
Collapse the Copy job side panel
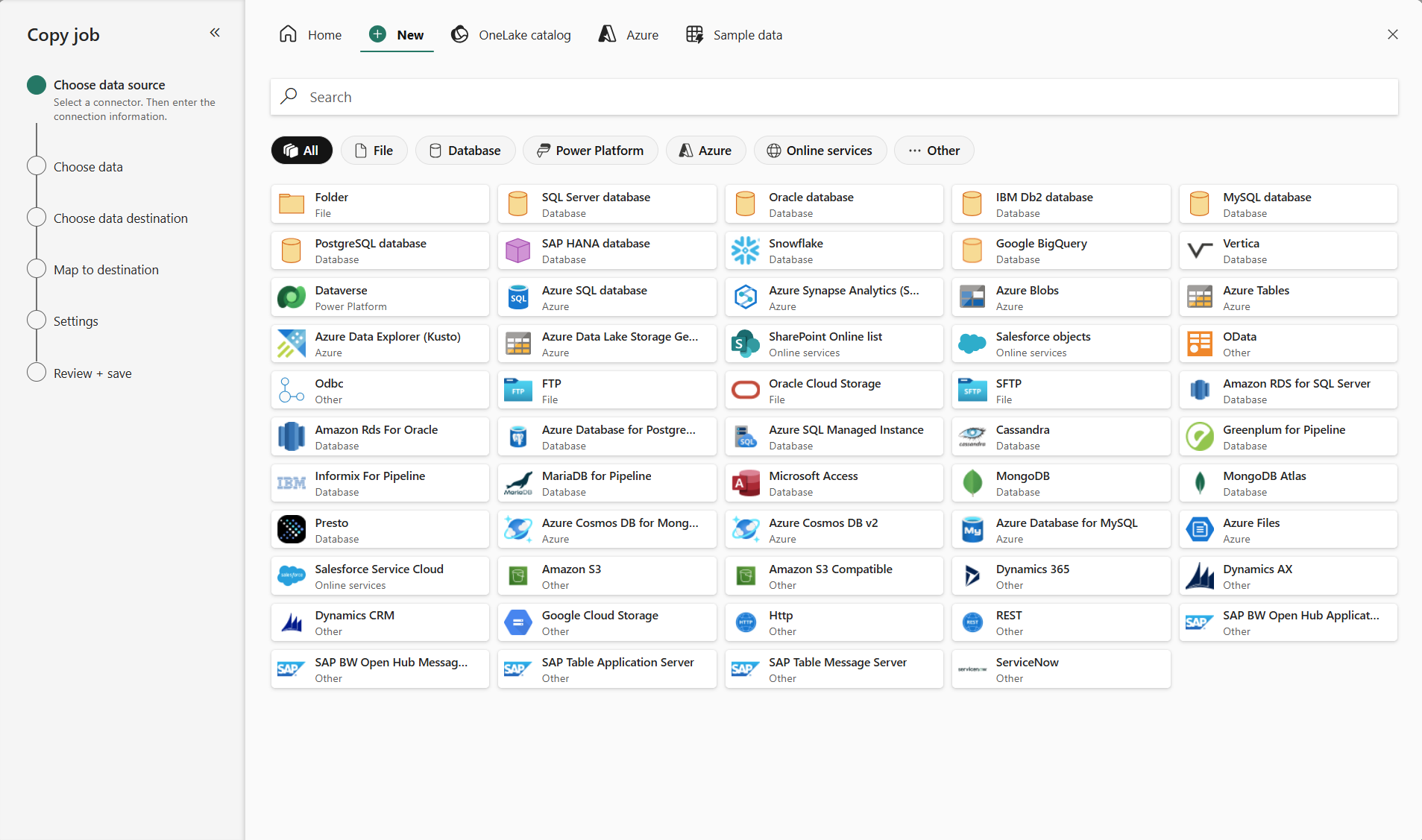click(215, 33)
